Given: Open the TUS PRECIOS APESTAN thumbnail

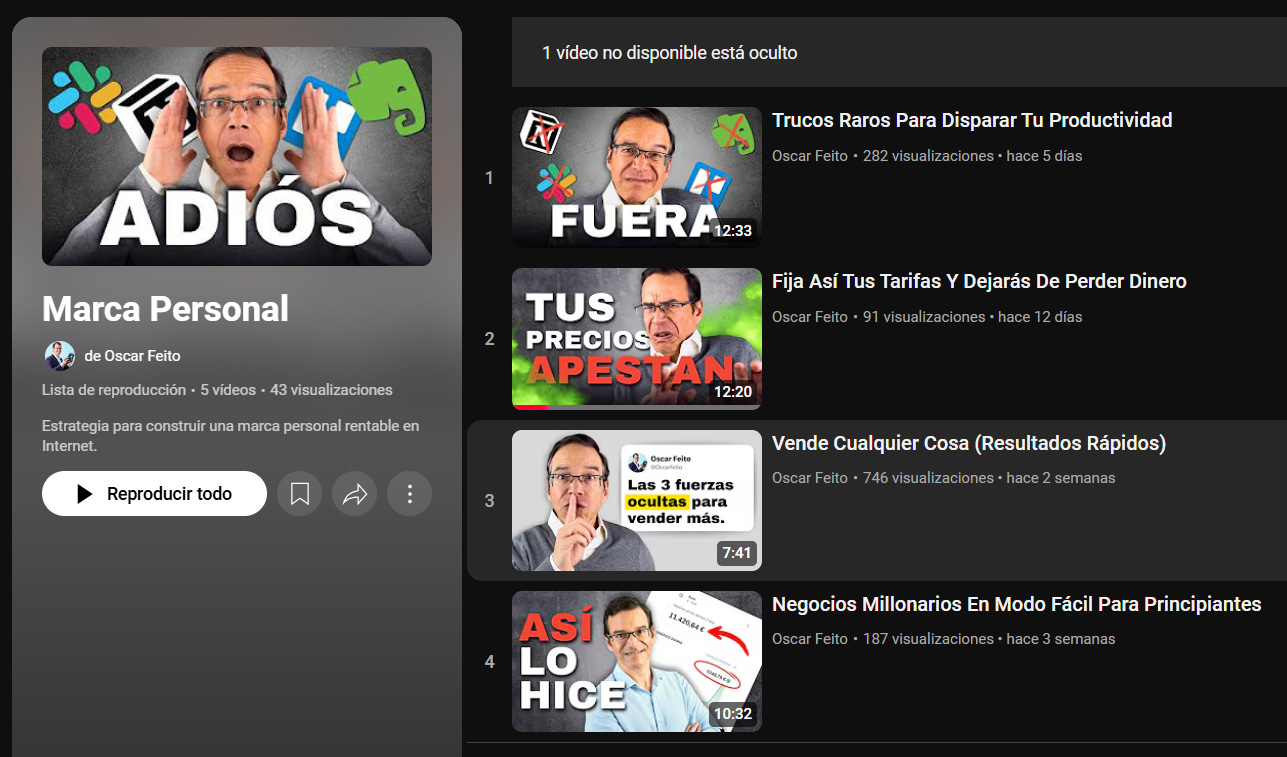Looking at the screenshot, I should pos(637,339).
